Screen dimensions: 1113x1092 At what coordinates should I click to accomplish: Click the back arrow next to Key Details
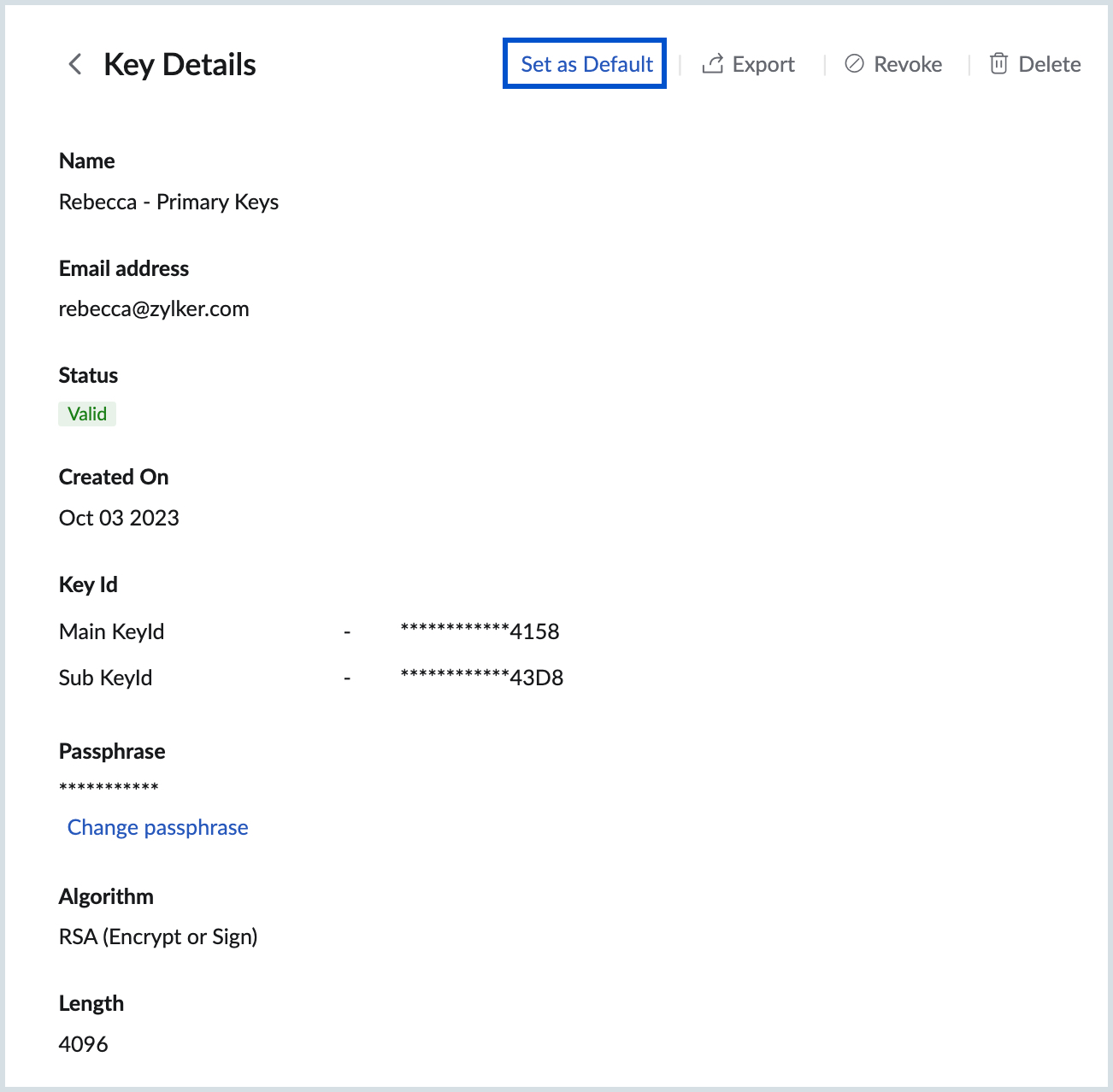[x=74, y=63]
